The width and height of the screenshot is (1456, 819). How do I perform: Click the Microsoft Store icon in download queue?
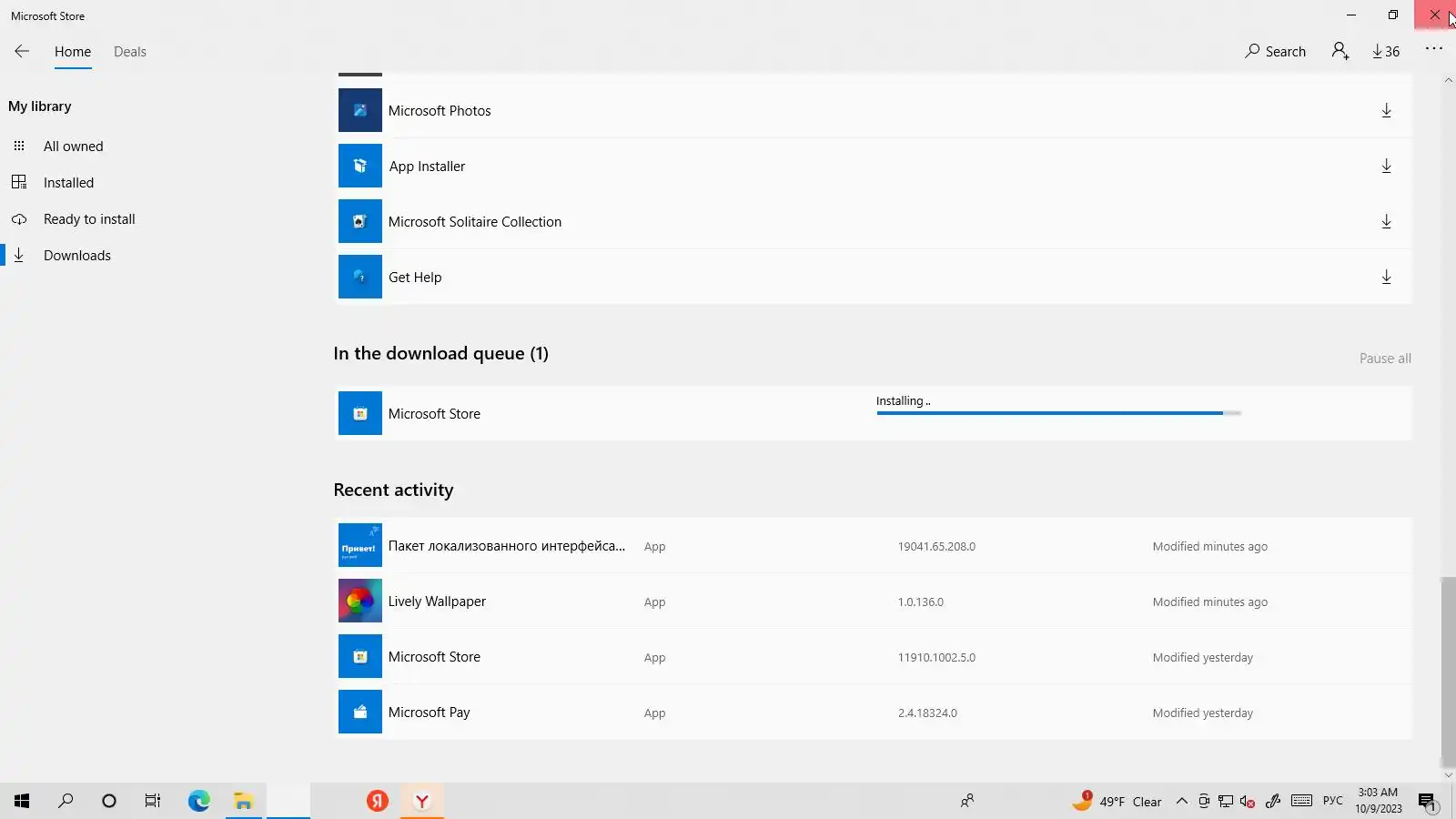tap(360, 413)
